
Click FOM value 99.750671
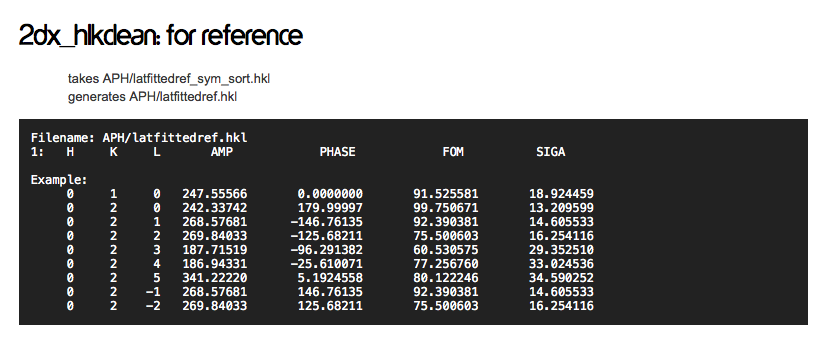pyautogui.click(x=446, y=208)
